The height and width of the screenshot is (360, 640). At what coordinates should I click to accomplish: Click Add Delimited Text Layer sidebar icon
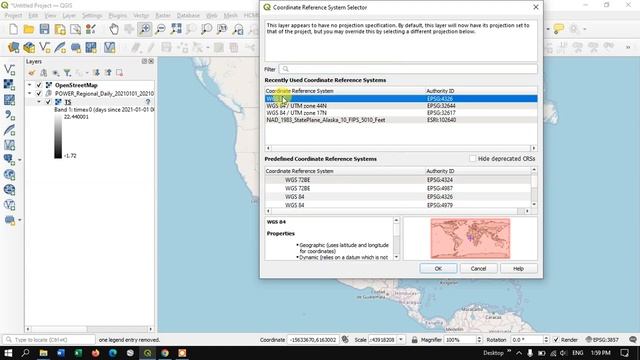[9, 115]
